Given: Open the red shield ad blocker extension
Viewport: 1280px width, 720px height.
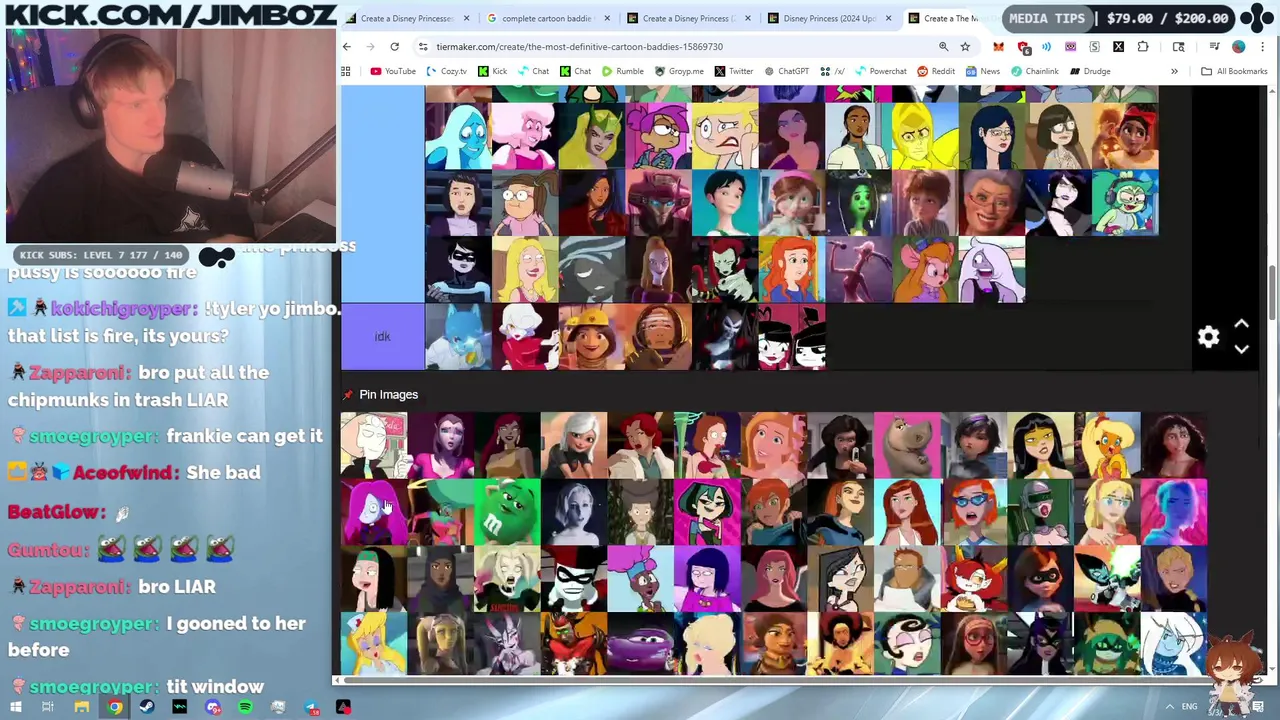Looking at the screenshot, I should pyautogui.click(x=1022, y=46).
